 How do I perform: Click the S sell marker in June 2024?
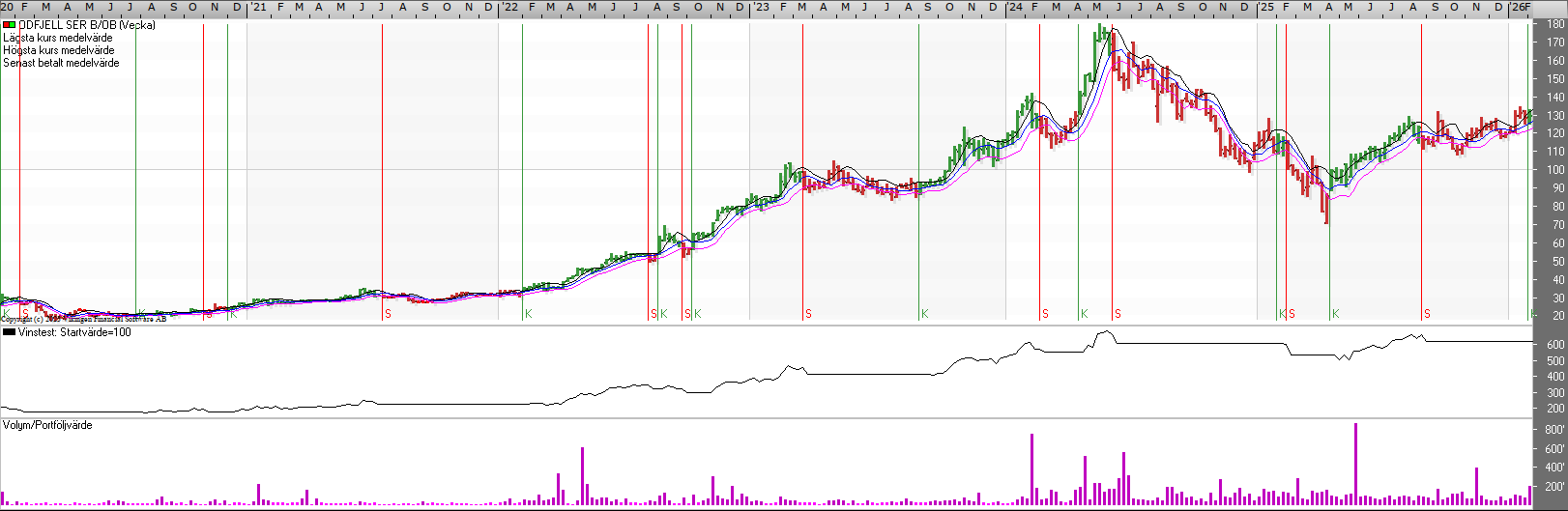tap(1118, 314)
